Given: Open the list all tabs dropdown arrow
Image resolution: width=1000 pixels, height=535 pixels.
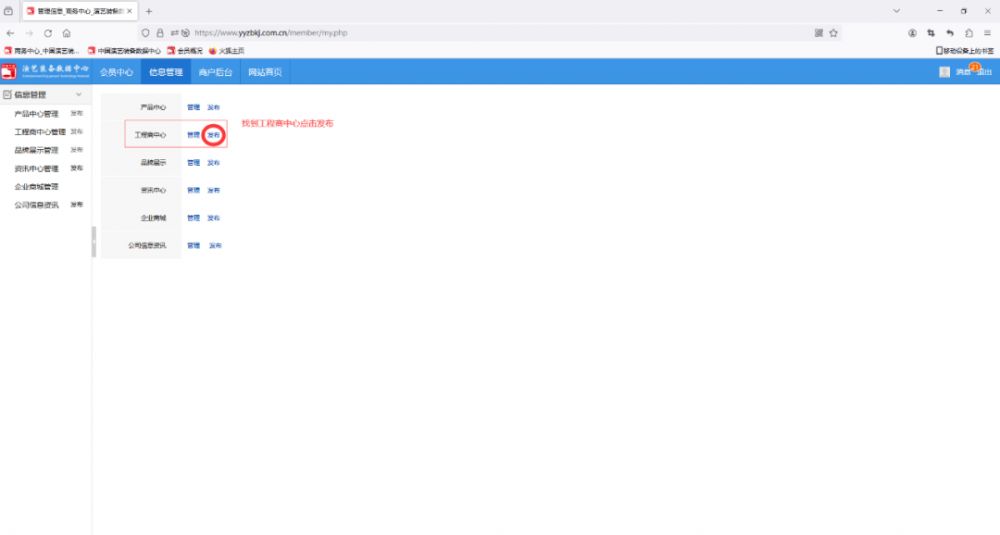Looking at the screenshot, I should tap(896, 11).
